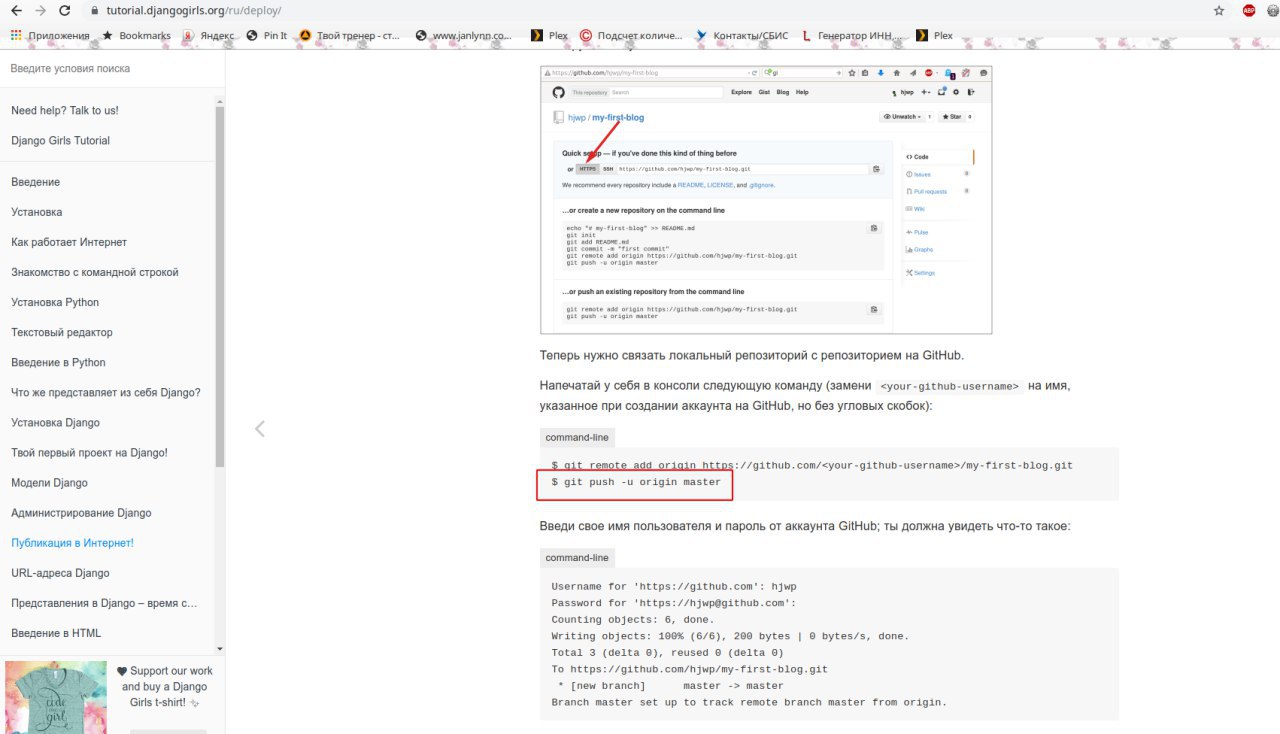
Task: Open Как работает Интернет chapter
Action: [x=69, y=242]
